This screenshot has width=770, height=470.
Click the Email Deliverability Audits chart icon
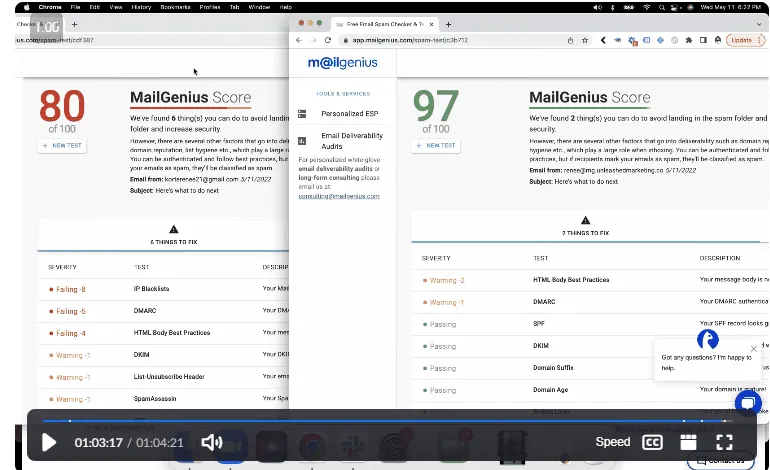(302, 141)
